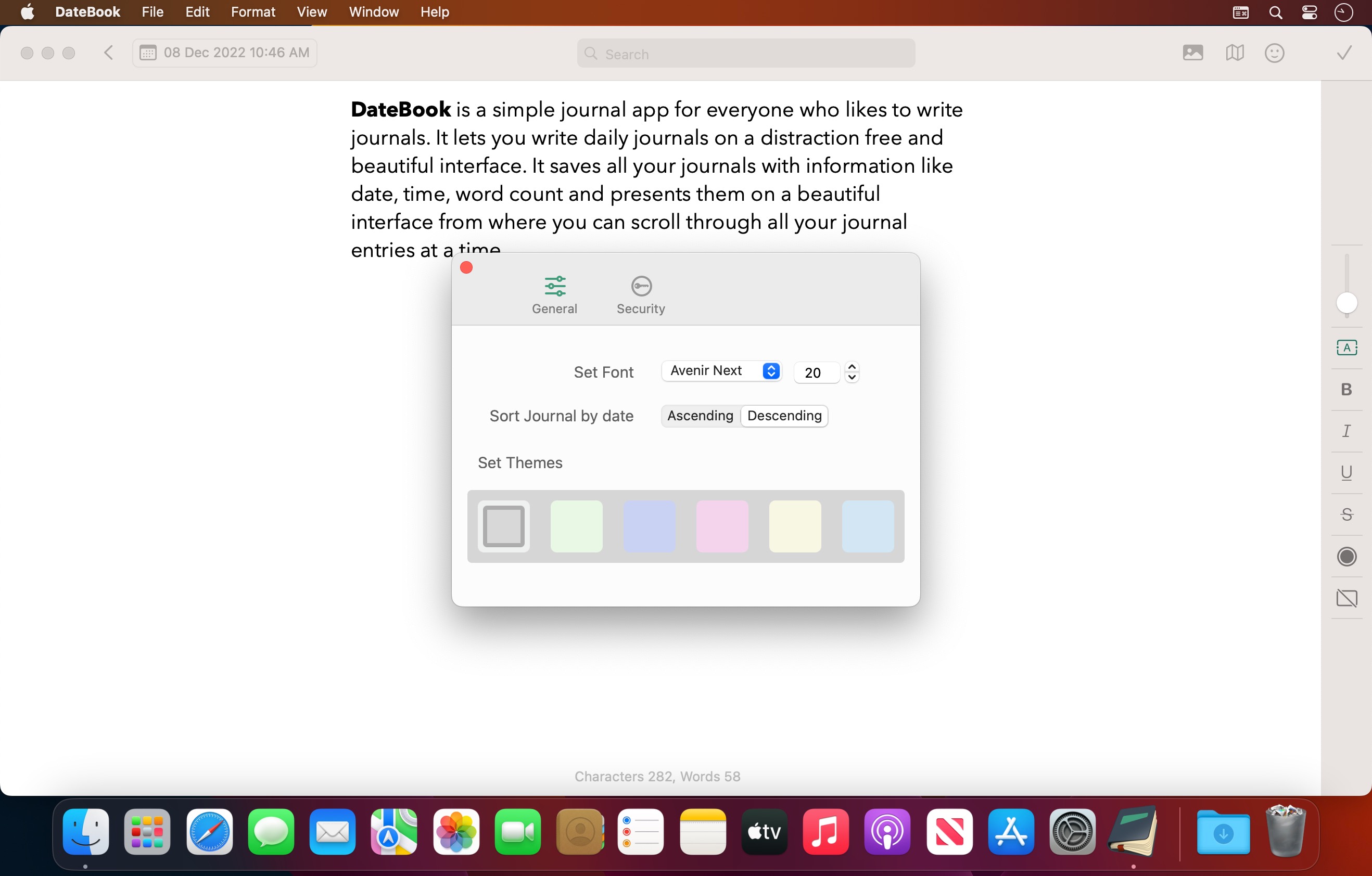Select Ascending sort order

coord(700,416)
